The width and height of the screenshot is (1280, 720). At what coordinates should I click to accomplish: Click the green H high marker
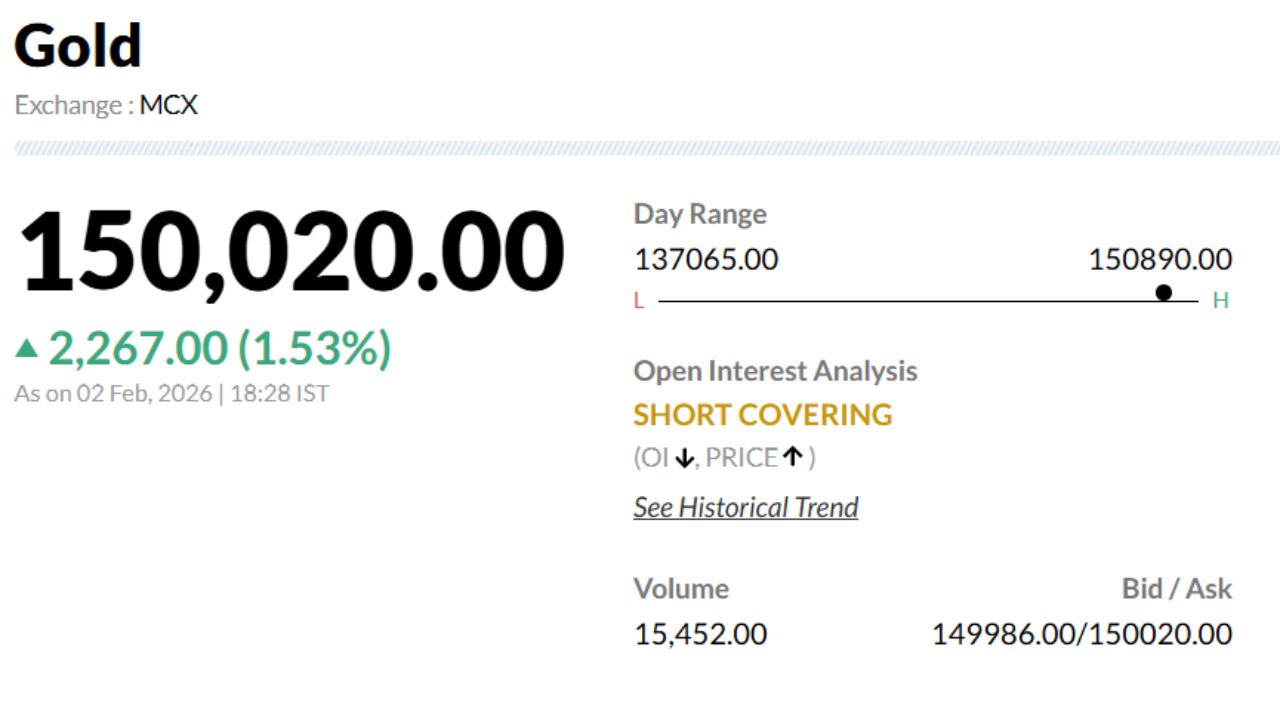pos(1220,301)
